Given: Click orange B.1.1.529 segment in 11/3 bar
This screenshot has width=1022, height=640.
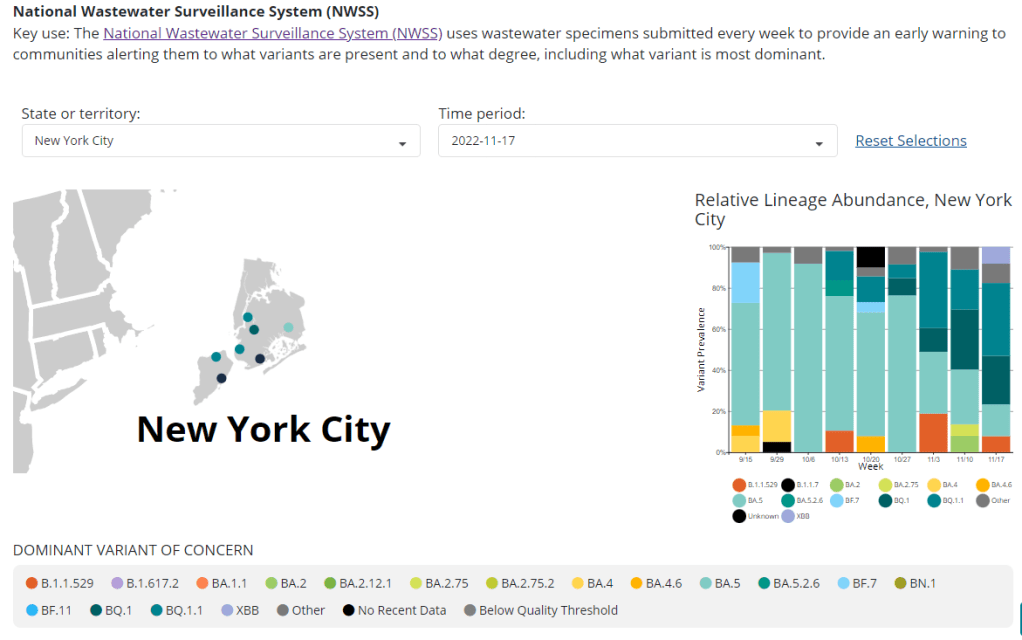Looking at the screenshot, I should [x=933, y=432].
